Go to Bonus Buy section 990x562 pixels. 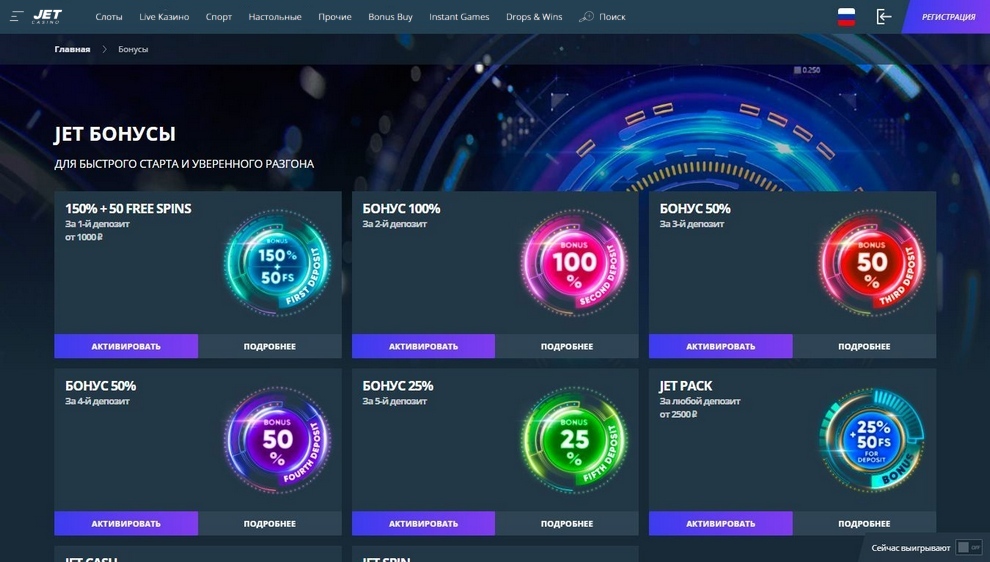click(x=390, y=17)
